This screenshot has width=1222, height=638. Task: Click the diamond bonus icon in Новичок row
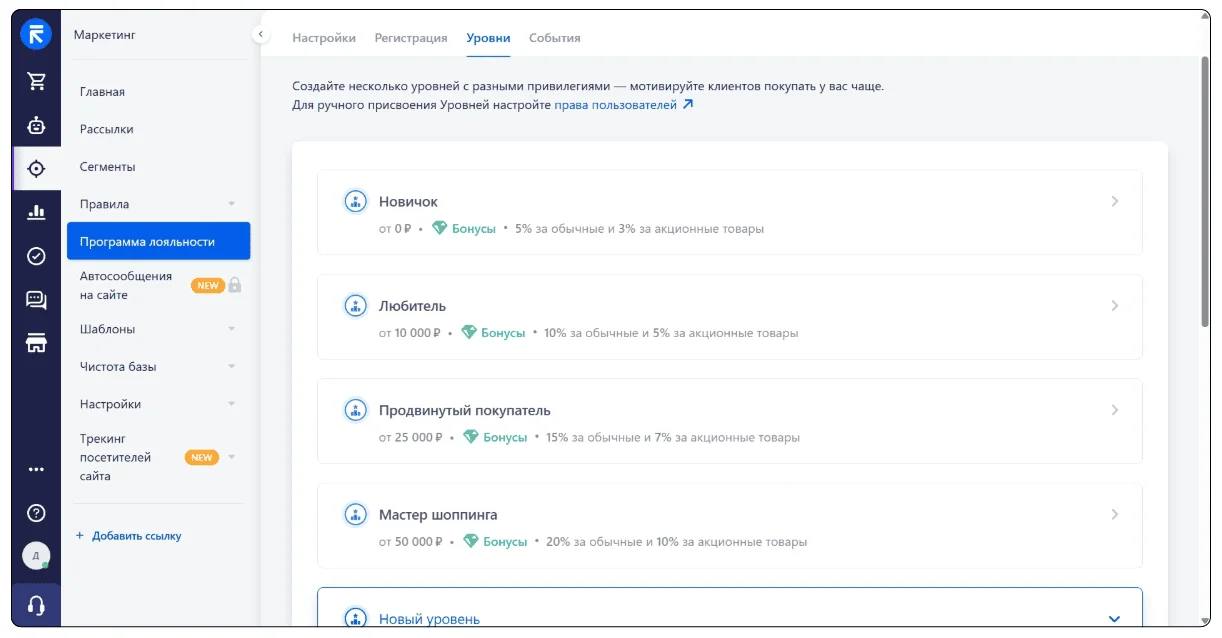tap(440, 229)
